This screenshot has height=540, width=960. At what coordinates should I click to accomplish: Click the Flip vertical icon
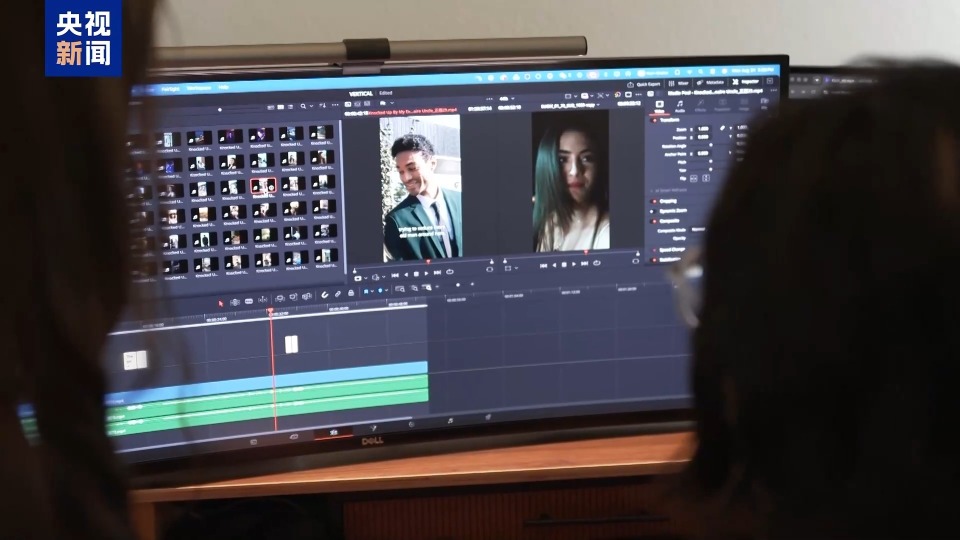(705, 178)
